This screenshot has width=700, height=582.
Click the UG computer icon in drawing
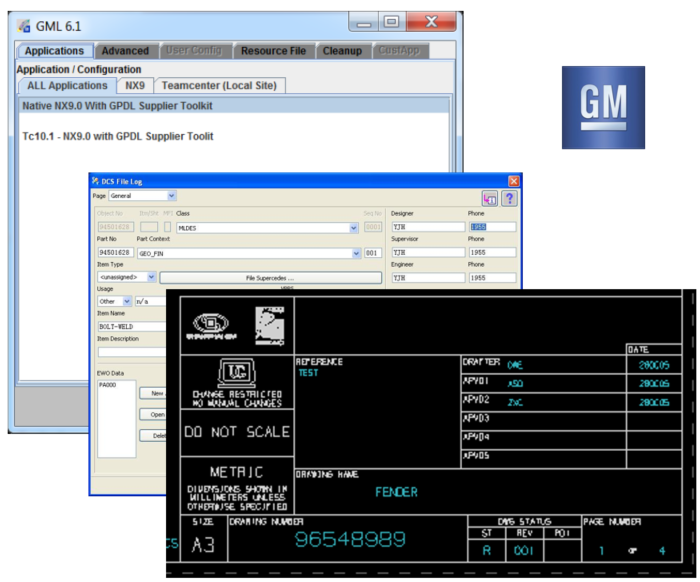[238, 372]
